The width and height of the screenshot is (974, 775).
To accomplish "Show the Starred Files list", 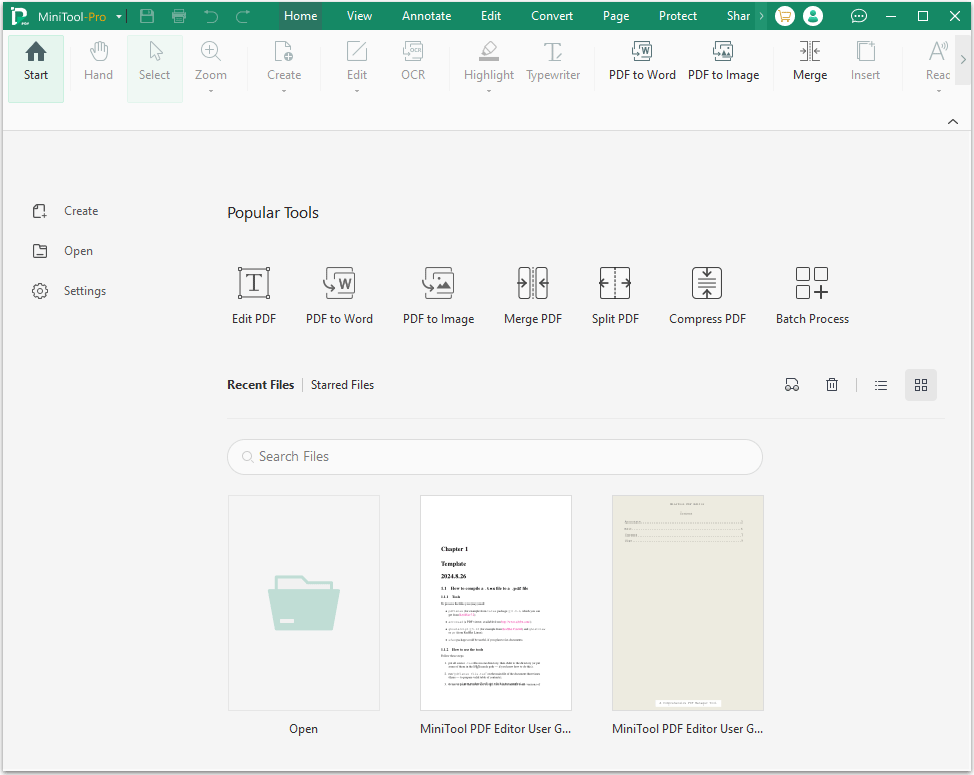I will (342, 385).
